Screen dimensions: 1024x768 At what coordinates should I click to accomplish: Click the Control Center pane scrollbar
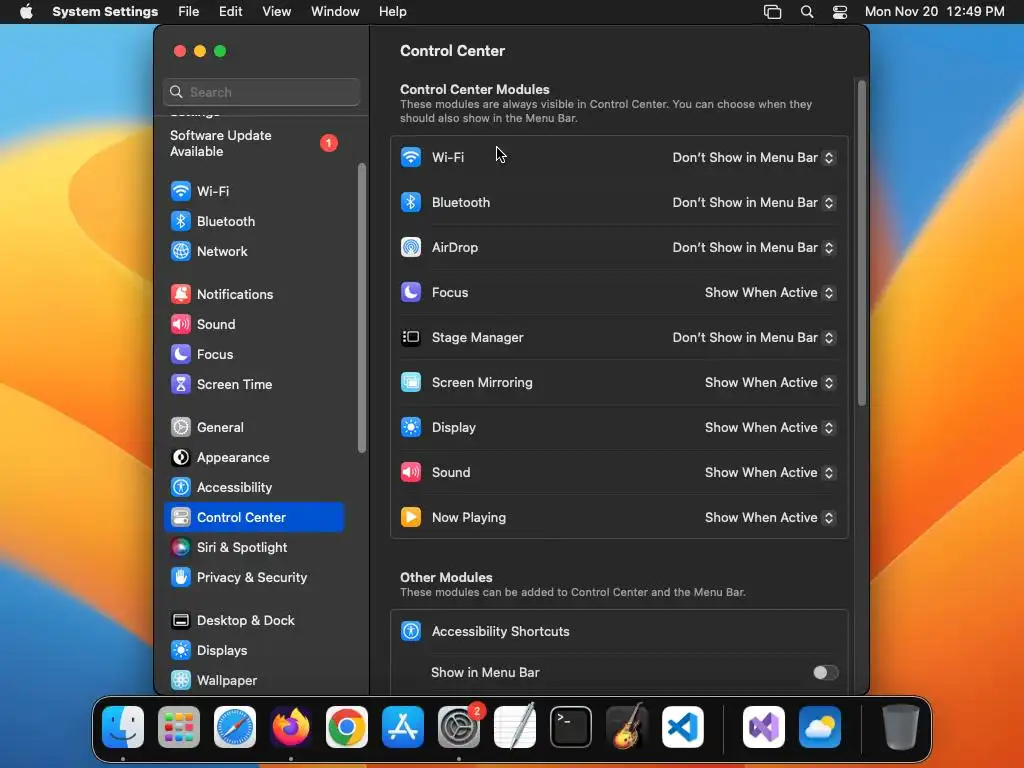pos(861,243)
